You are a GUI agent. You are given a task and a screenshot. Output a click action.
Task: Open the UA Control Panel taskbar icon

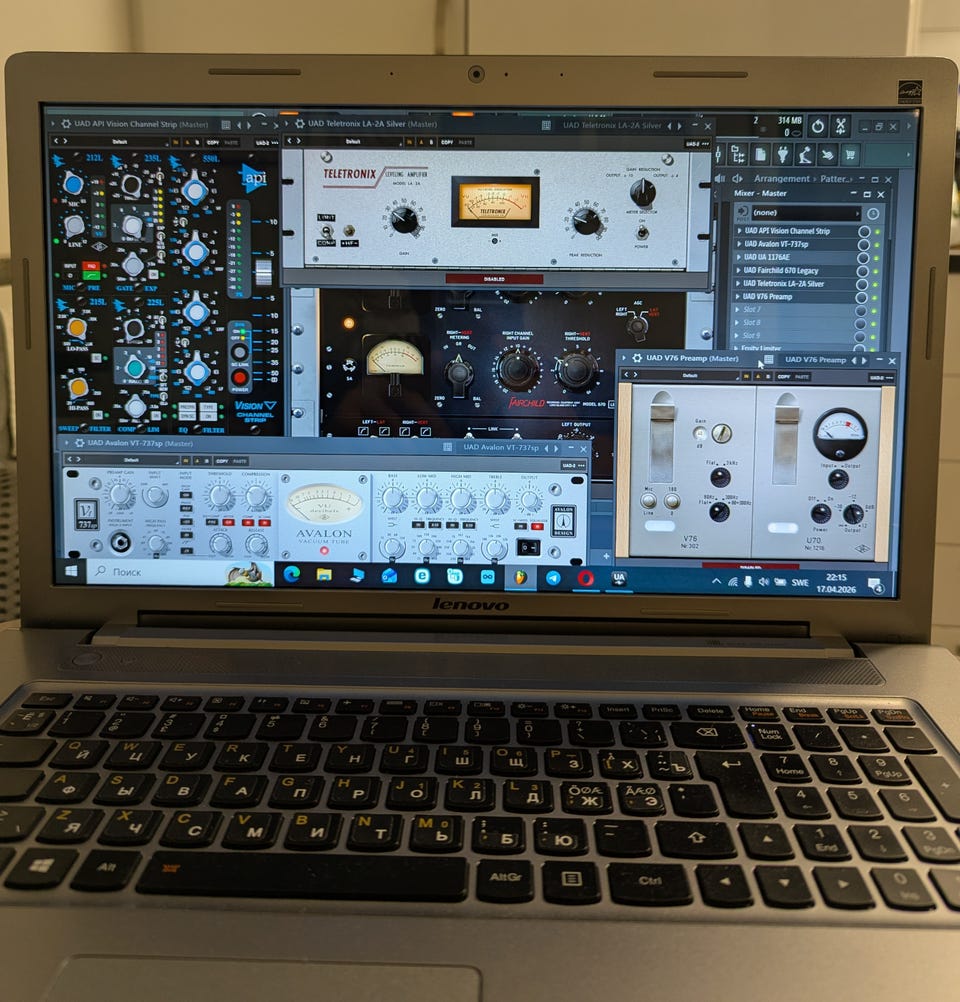point(619,578)
